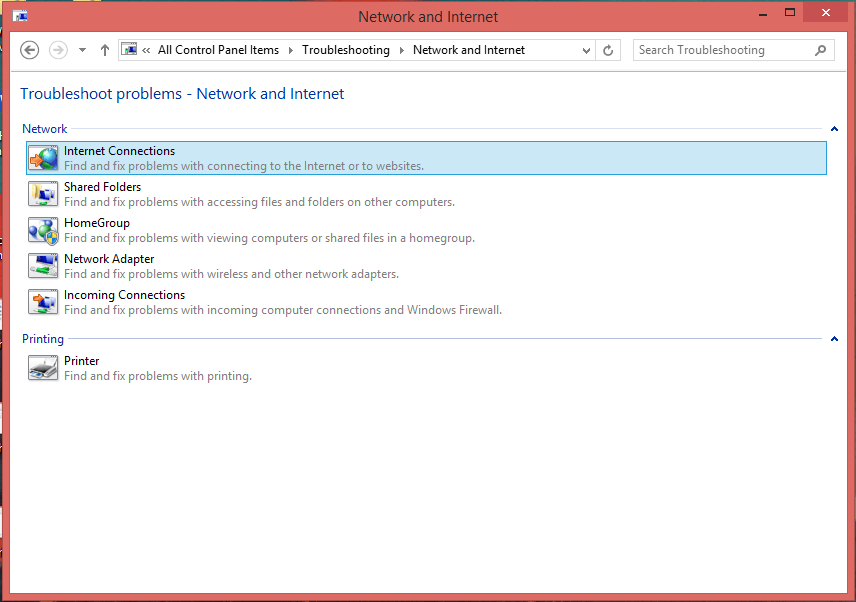Click Network and Internet breadcrumb

(469, 50)
